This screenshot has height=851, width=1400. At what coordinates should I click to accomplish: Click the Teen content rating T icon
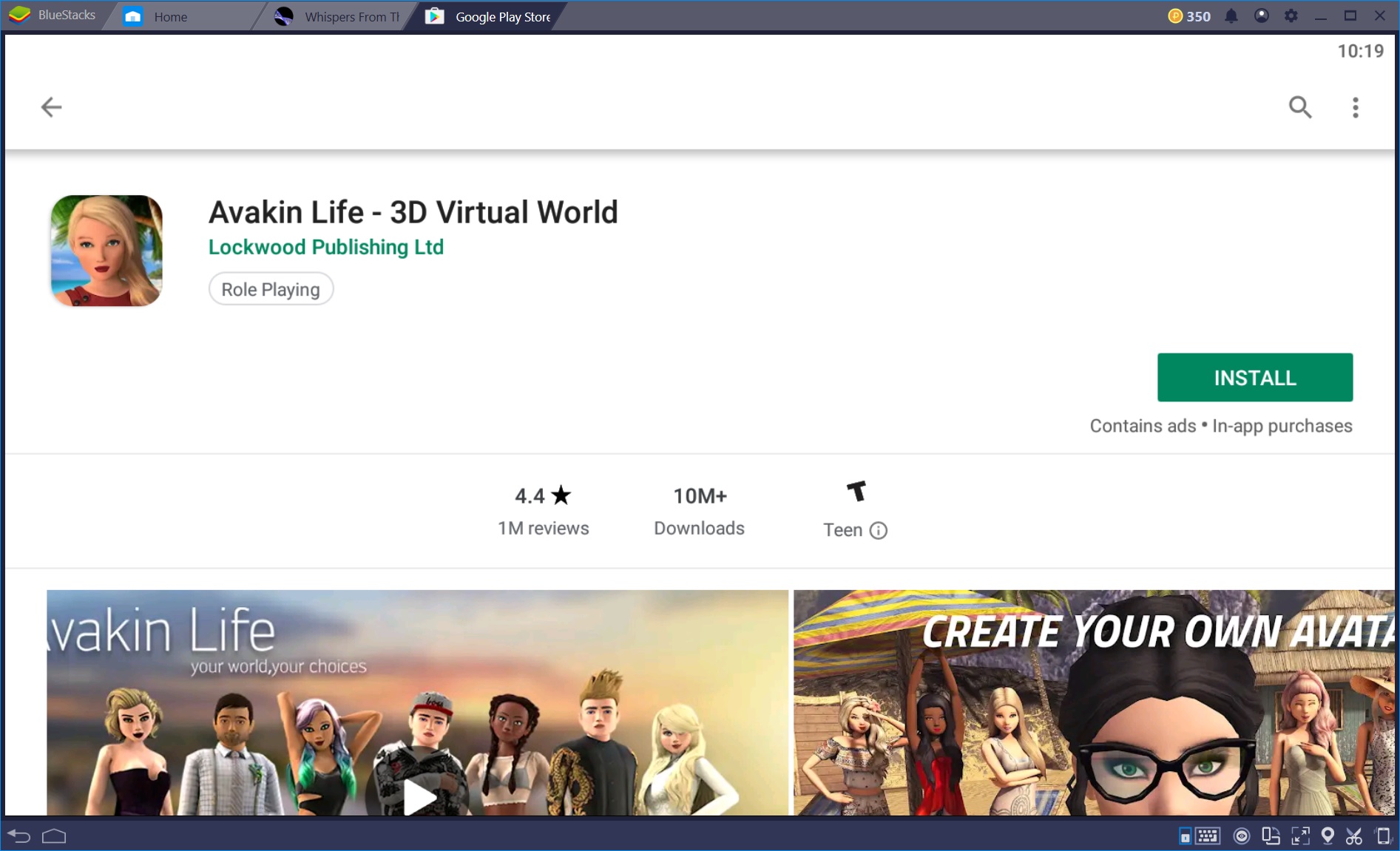click(x=856, y=491)
